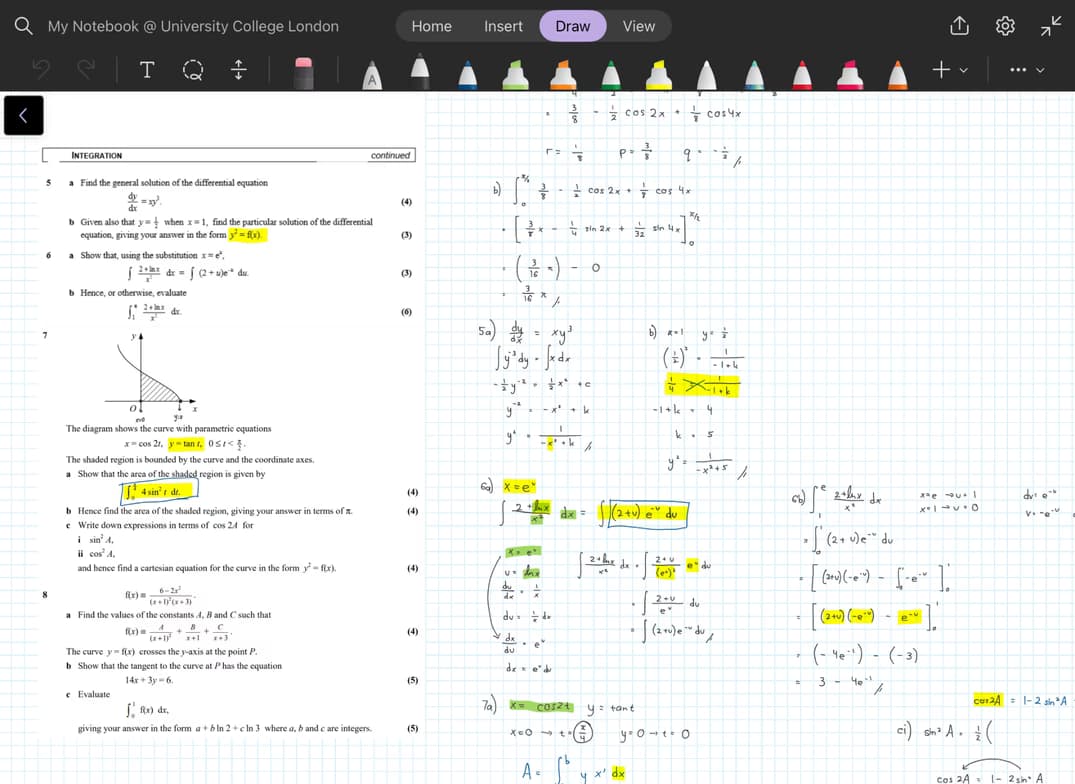Open the View tab
Viewport: 1075px width, 784px height.
point(638,26)
